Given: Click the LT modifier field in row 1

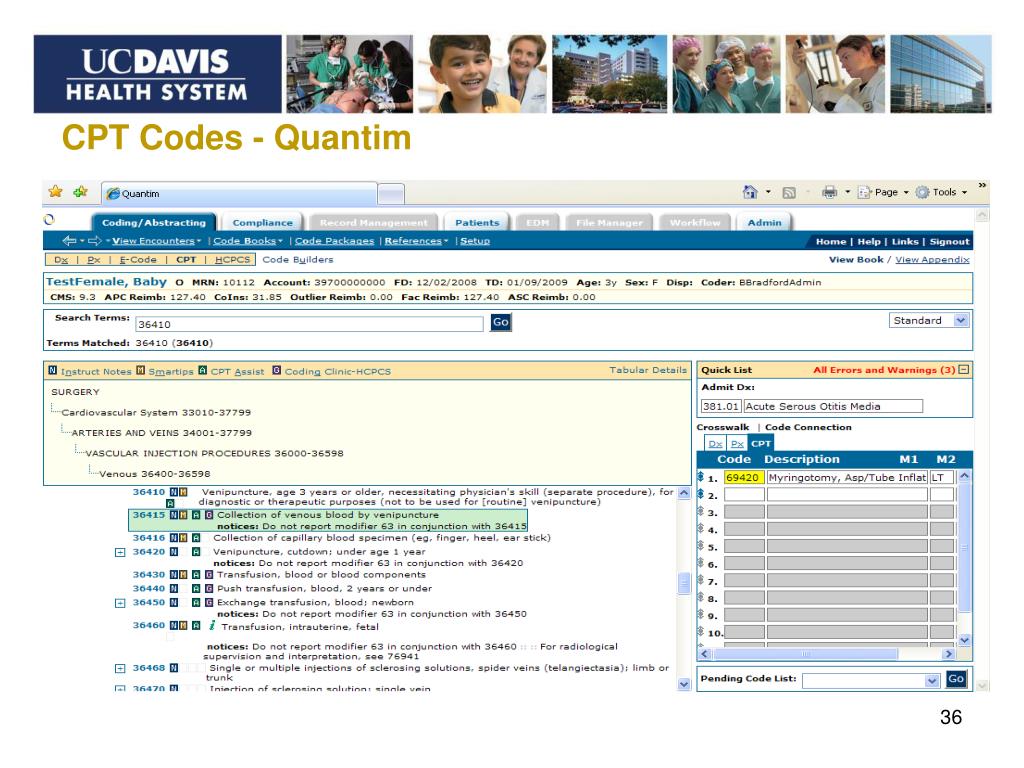Looking at the screenshot, I should coord(942,477).
